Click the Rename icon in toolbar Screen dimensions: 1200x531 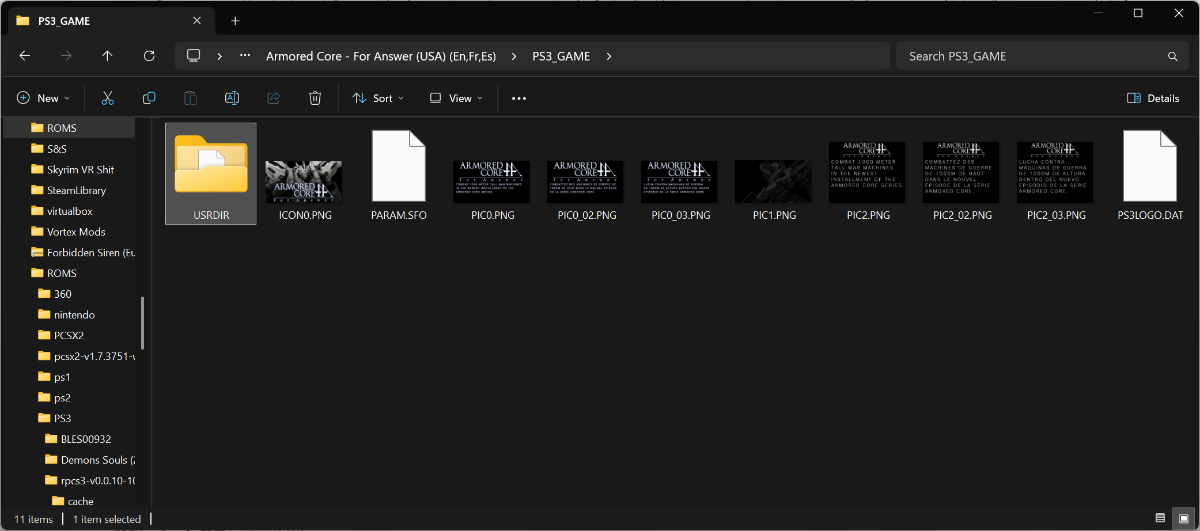(232, 98)
